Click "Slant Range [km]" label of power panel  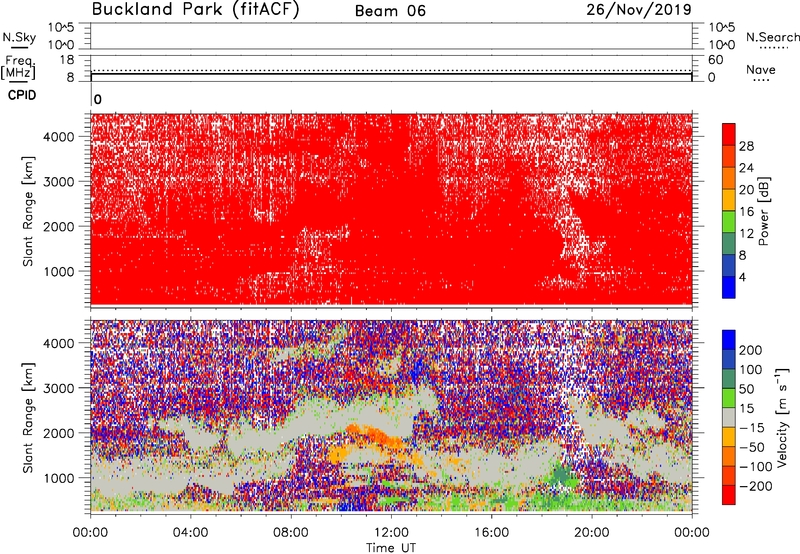[x=28, y=211]
